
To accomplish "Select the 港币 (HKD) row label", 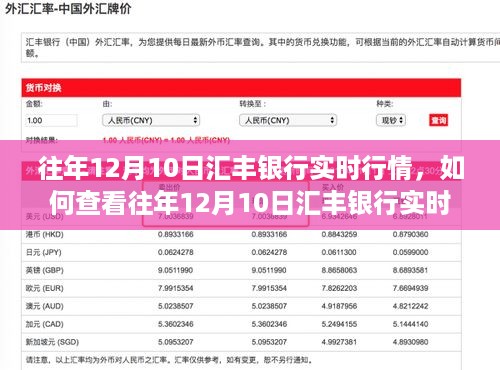I will point(45,234).
